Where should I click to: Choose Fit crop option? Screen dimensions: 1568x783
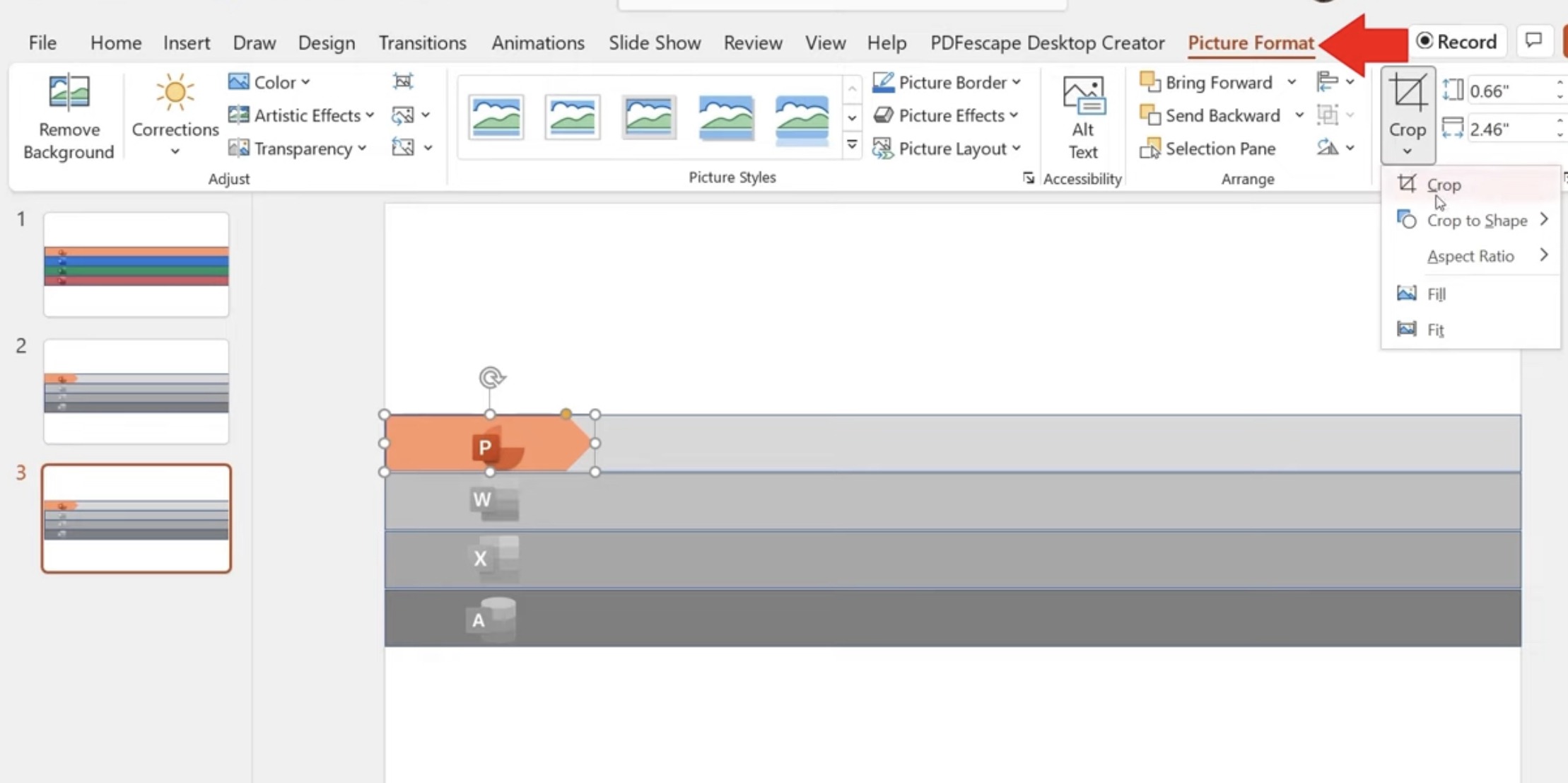pyautogui.click(x=1470, y=330)
